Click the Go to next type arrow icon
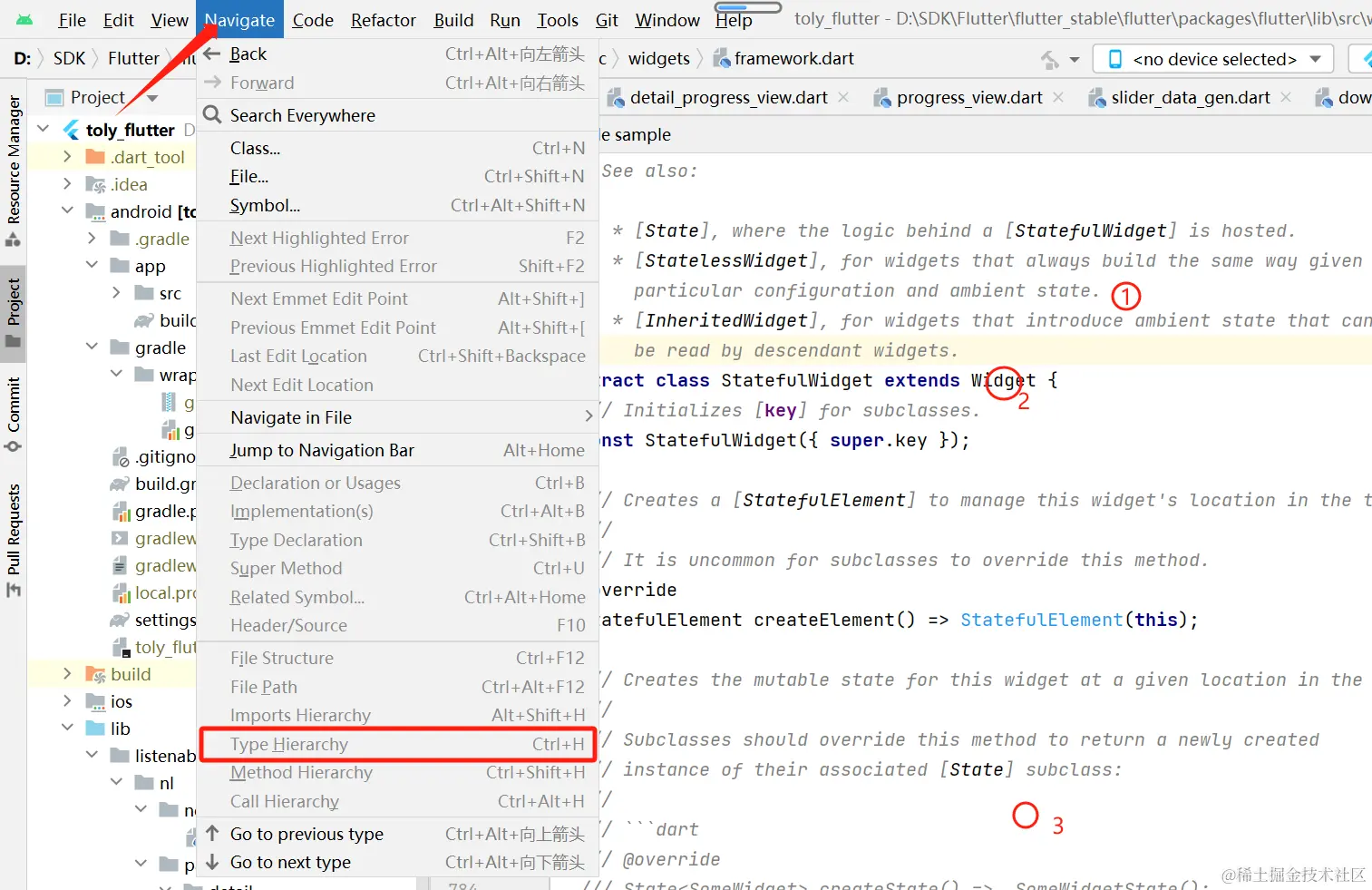Viewport: 1372px width, 890px height. pyautogui.click(x=212, y=862)
